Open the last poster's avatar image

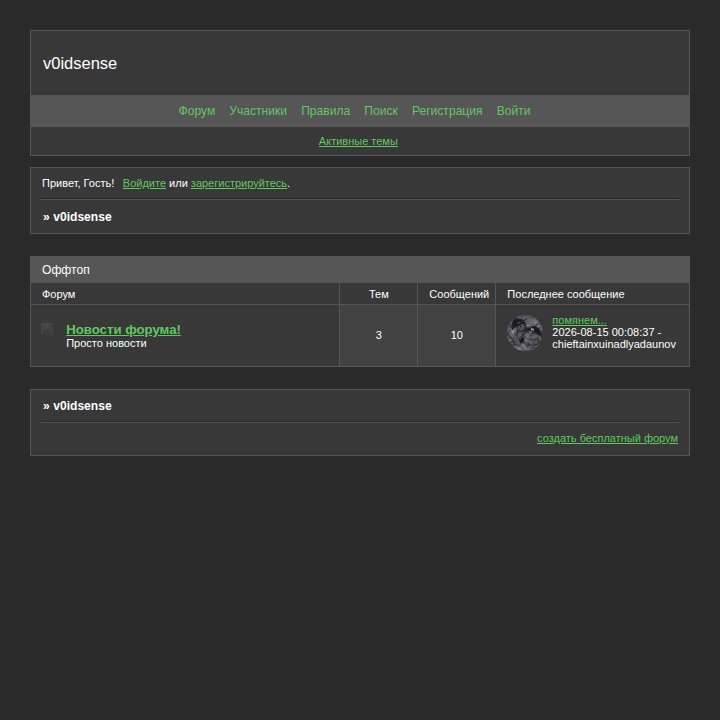point(524,333)
